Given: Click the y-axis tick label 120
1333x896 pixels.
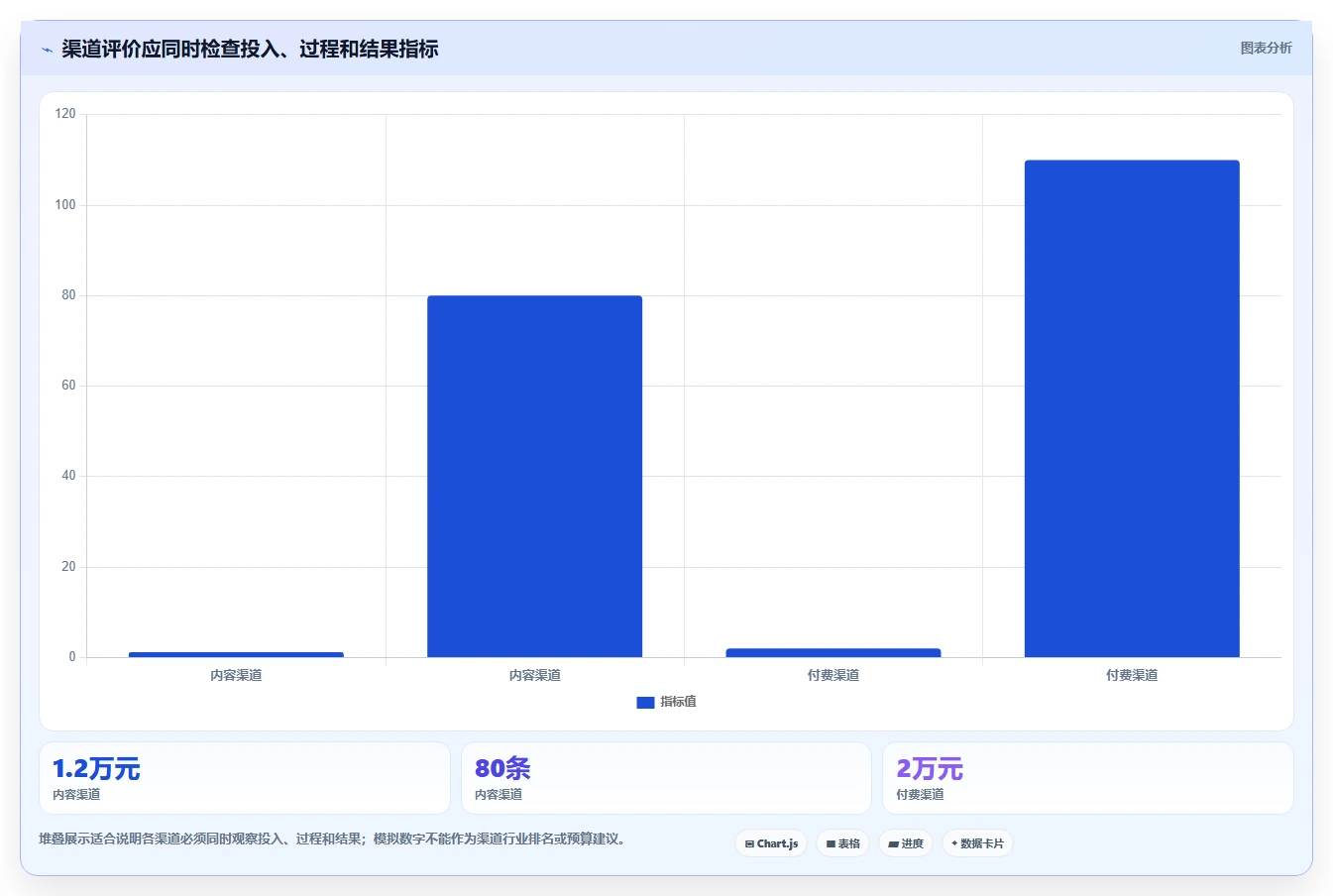Looking at the screenshot, I should click(65, 114).
